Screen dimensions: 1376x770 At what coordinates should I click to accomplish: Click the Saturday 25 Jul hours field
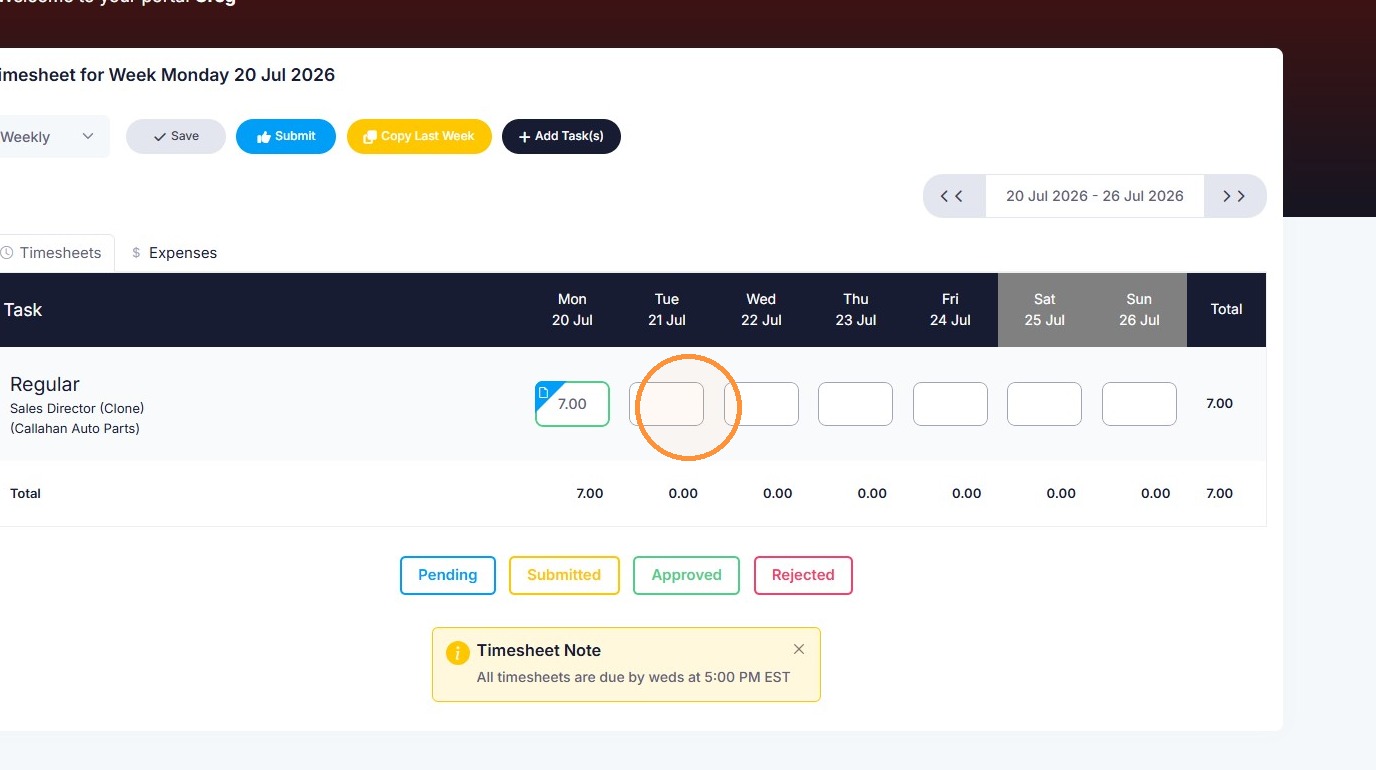point(1044,404)
